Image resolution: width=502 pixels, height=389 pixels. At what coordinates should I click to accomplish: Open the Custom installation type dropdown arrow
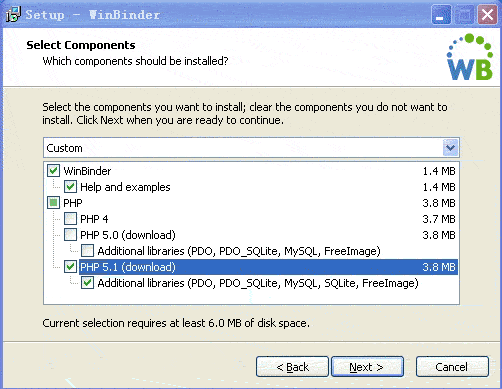tap(450, 148)
